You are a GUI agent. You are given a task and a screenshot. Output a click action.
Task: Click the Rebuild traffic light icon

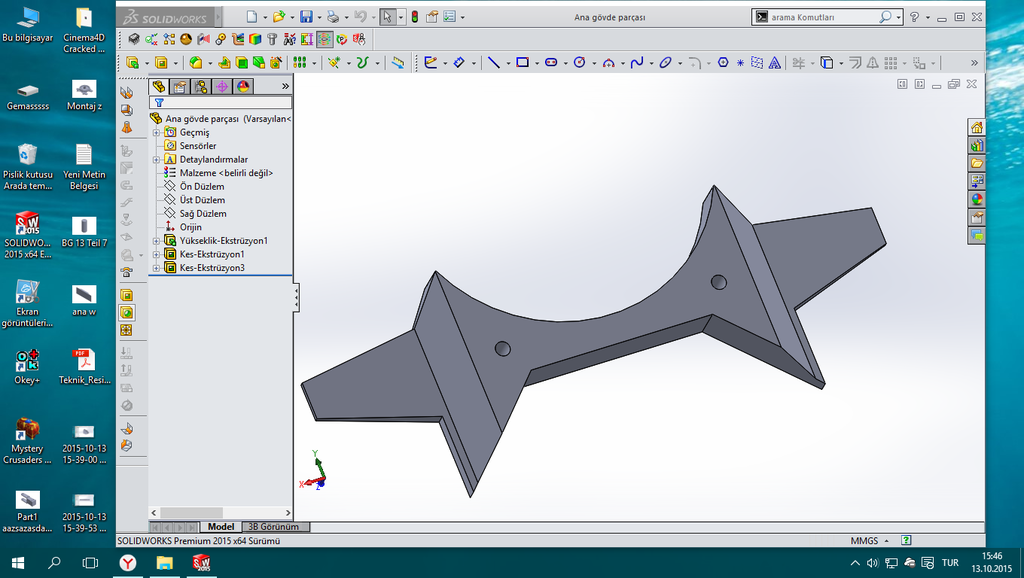pos(413,17)
